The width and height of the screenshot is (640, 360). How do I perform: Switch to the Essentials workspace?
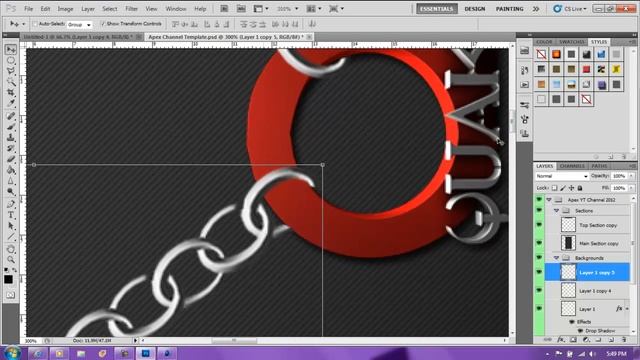coord(437,9)
